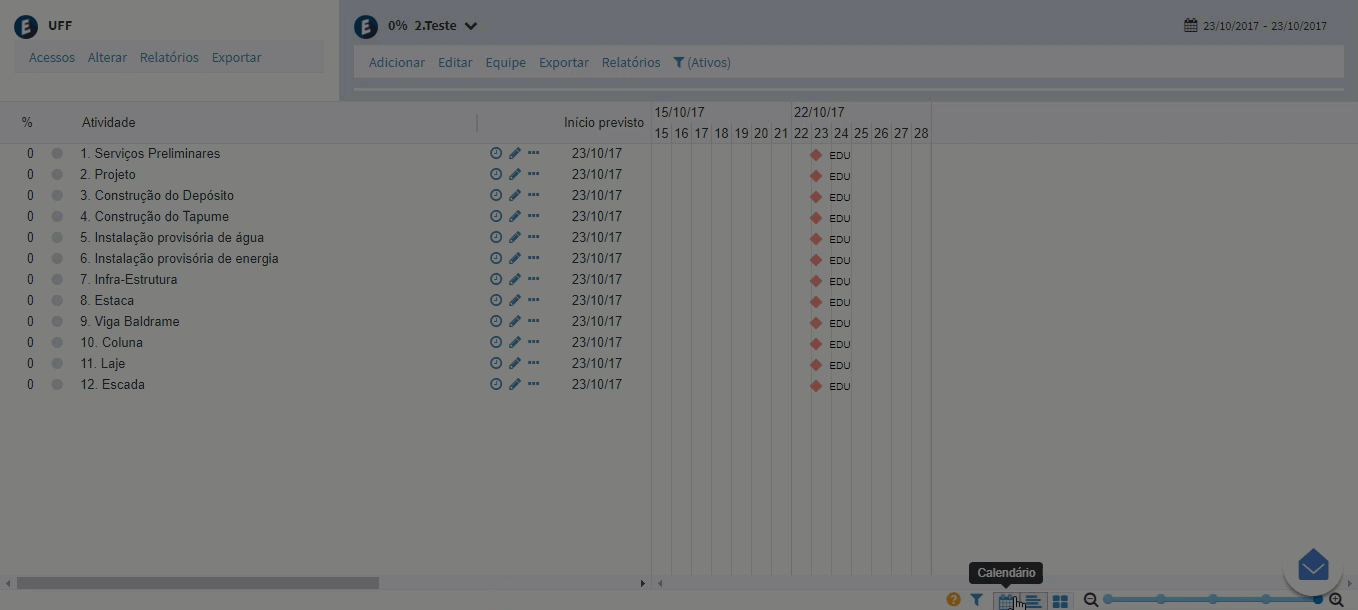Toggle status circle for Coluna row
1358x610 pixels.
coord(57,342)
